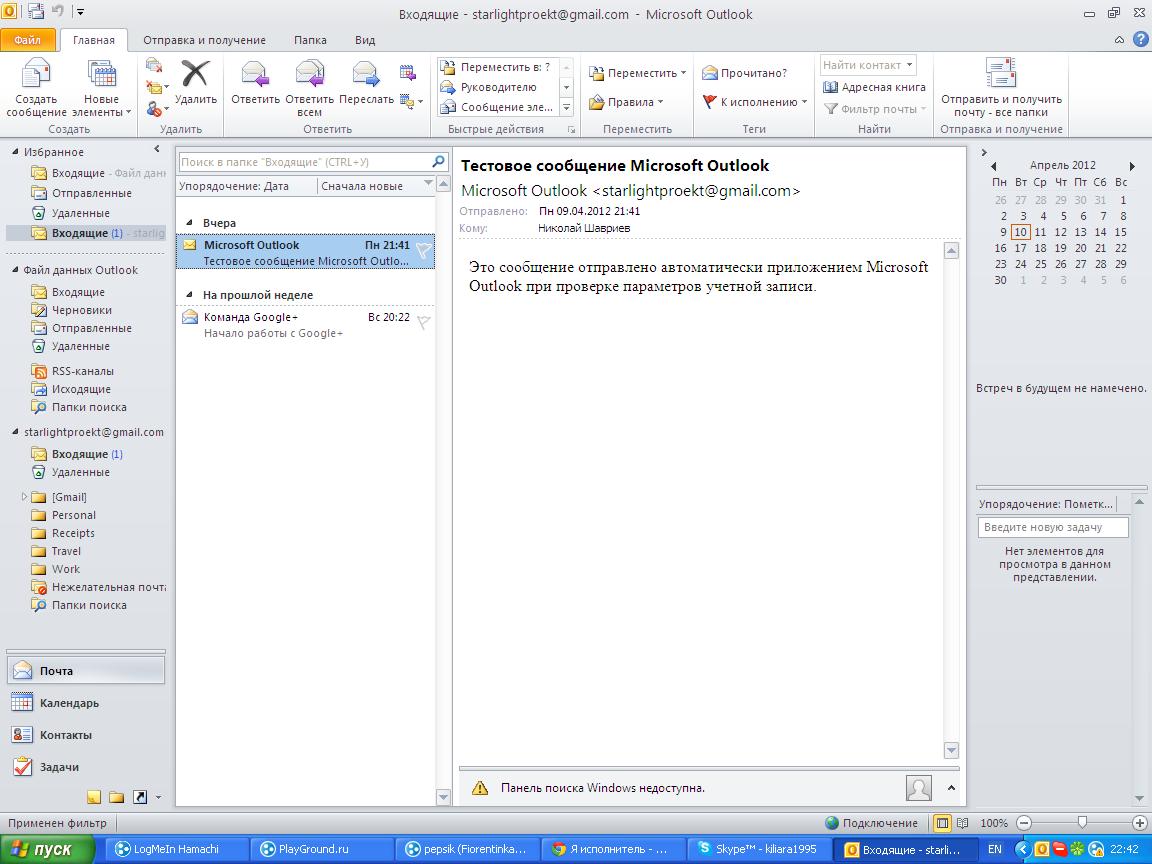The image size is (1152, 864).
Task: Expand the people pane with the up arrow
Action: pyautogui.click(x=951, y=788)
